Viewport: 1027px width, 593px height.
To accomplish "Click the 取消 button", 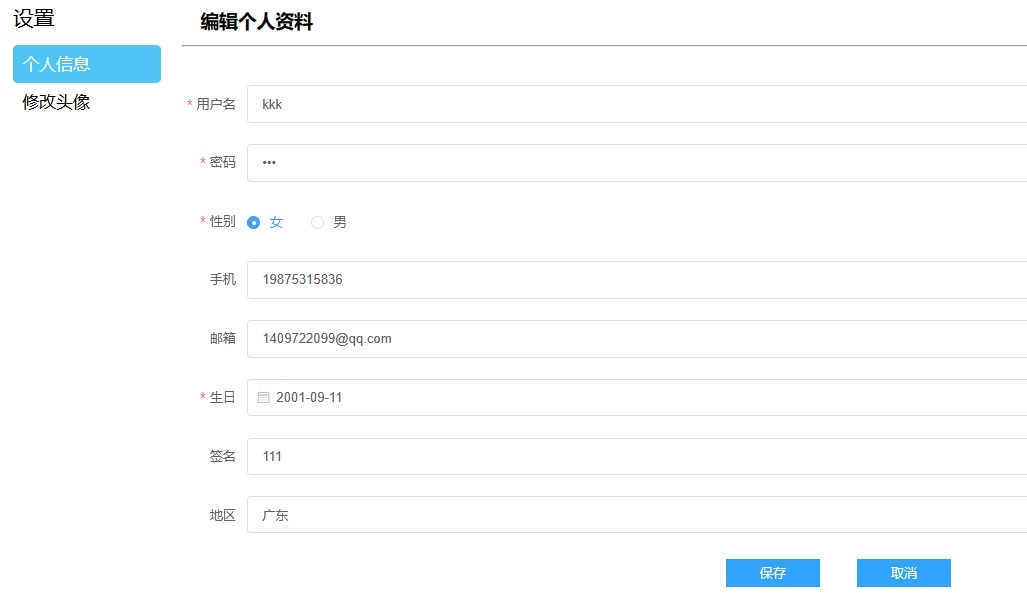I will pos(903,573).
